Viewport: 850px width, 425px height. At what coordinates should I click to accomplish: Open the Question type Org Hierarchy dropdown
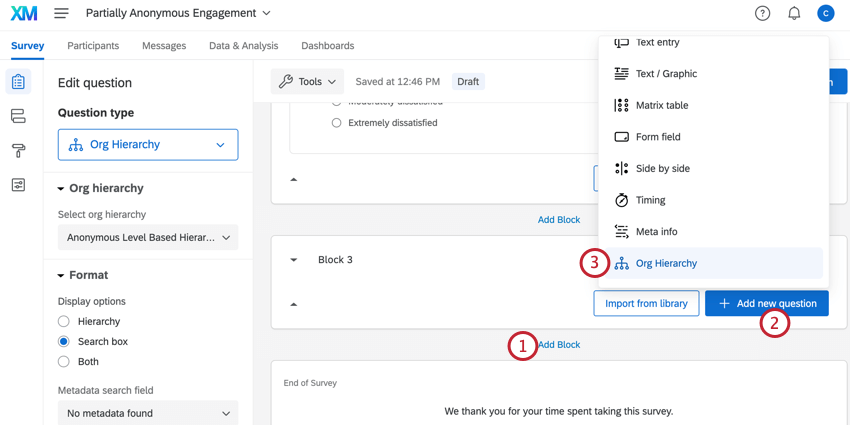[148, 145]
